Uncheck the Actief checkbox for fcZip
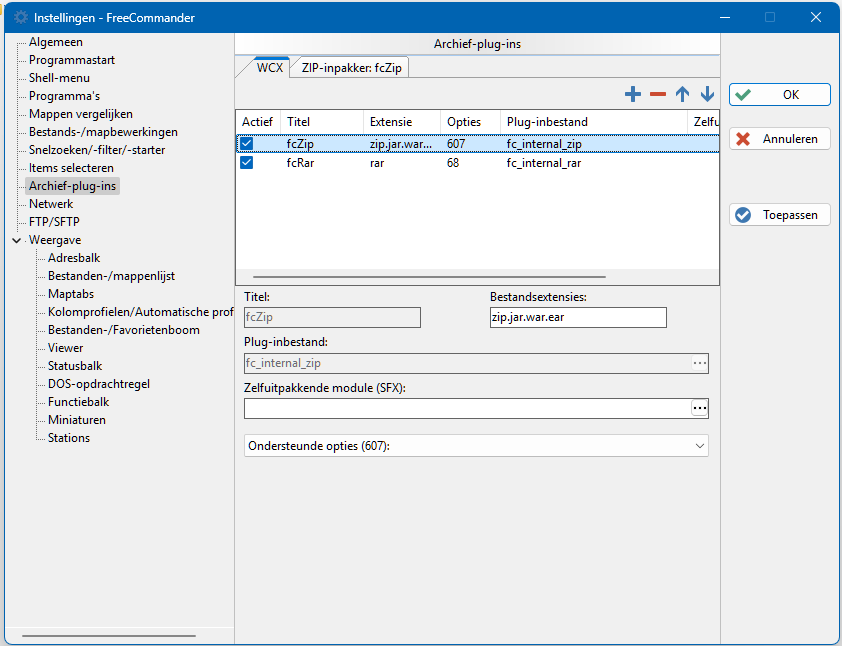Image resolution: width=842 pixels, height=646 pixels. coord(246,143)
